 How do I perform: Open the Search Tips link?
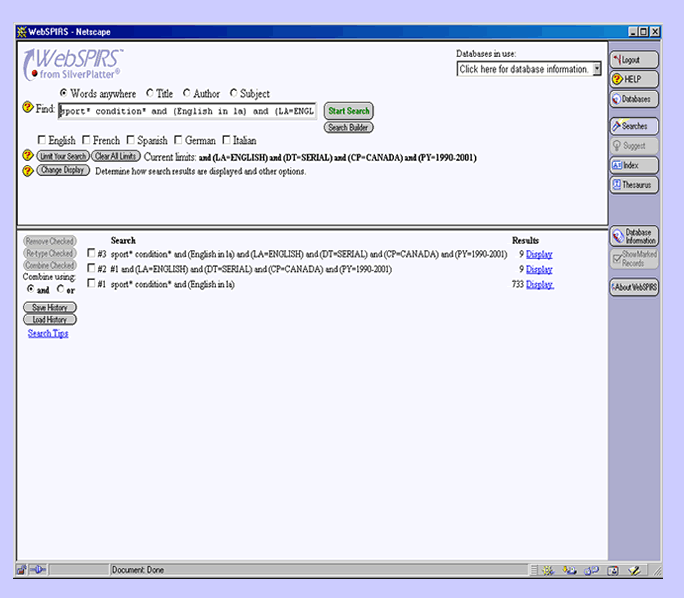pos(48,333)
